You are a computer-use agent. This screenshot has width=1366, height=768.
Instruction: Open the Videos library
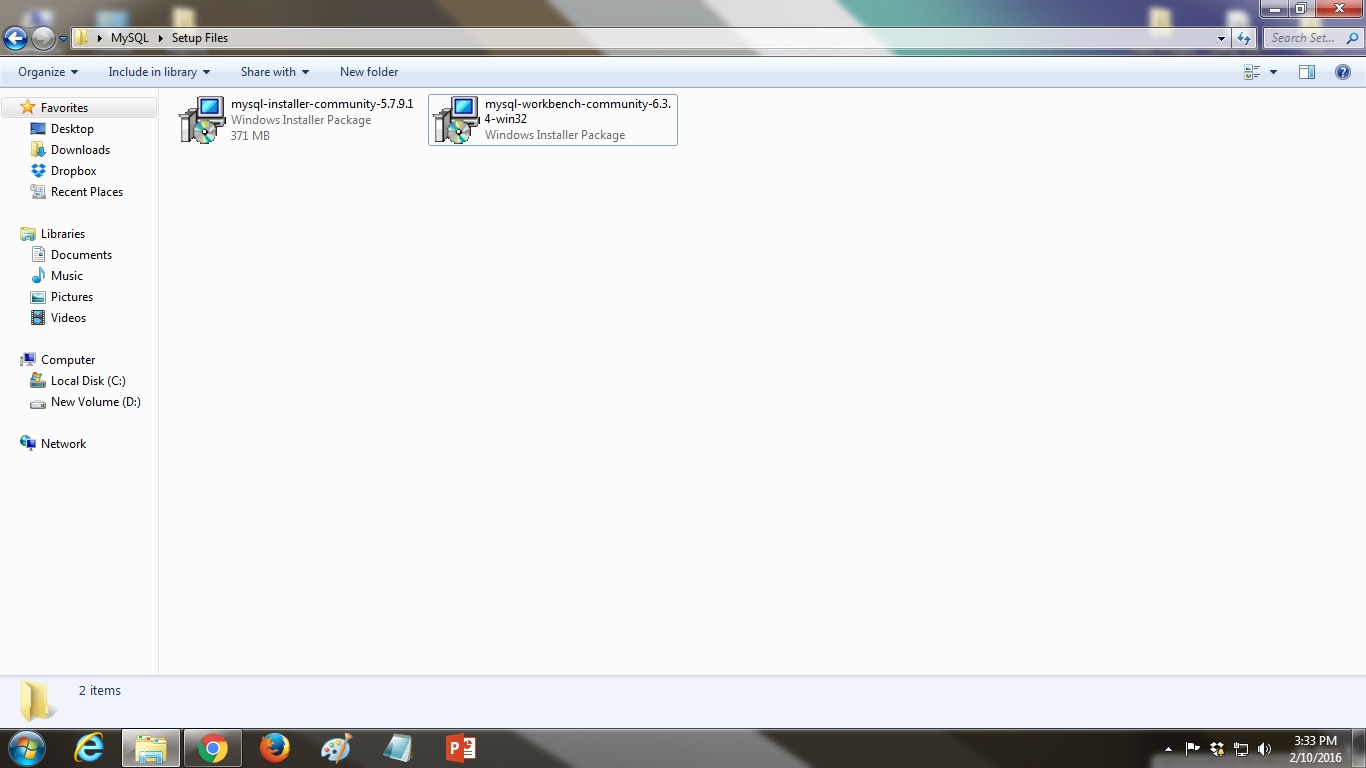pos(68,318)
